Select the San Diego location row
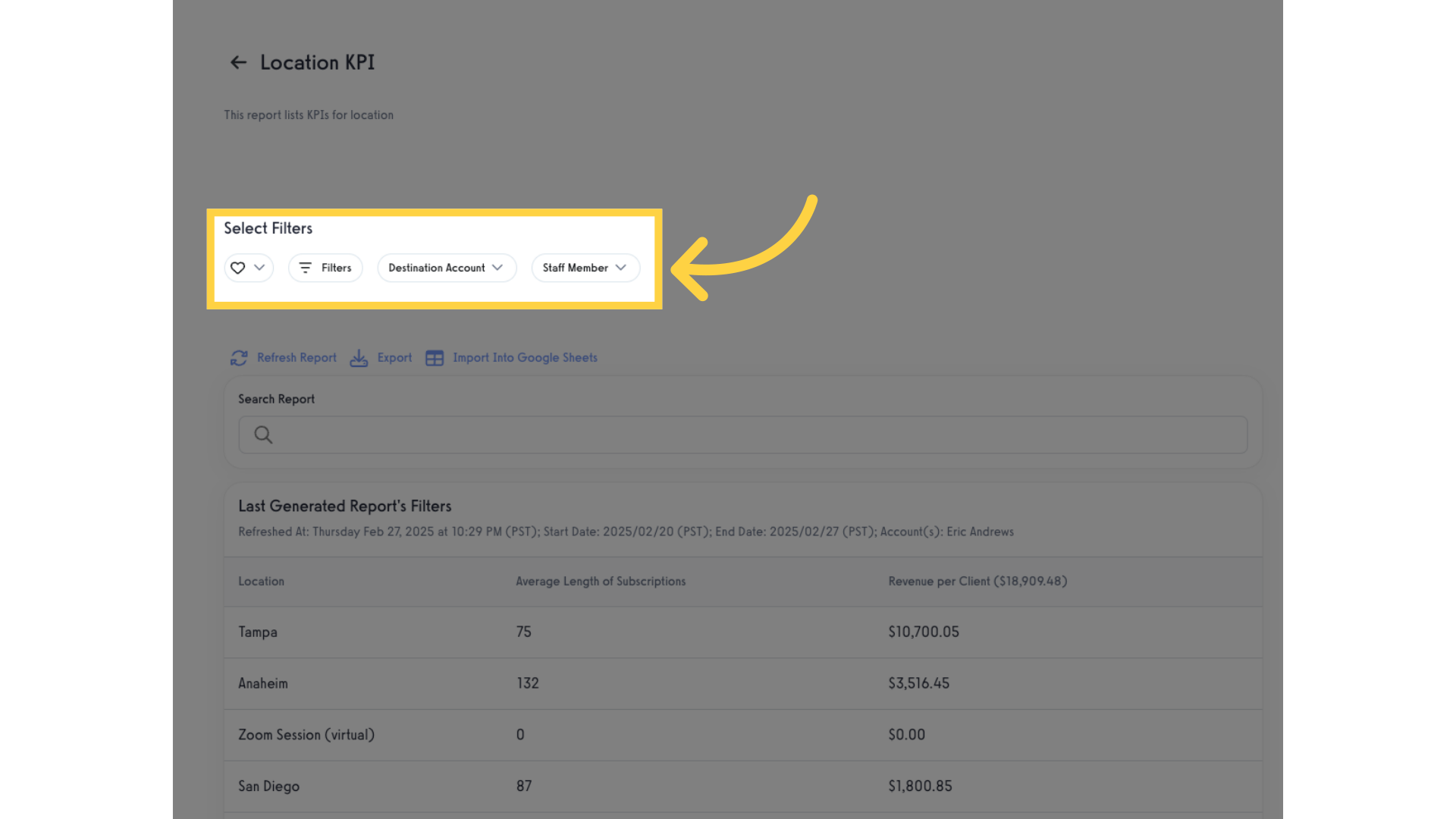This screenshot has width=1456, height=819. coord(743,786)
